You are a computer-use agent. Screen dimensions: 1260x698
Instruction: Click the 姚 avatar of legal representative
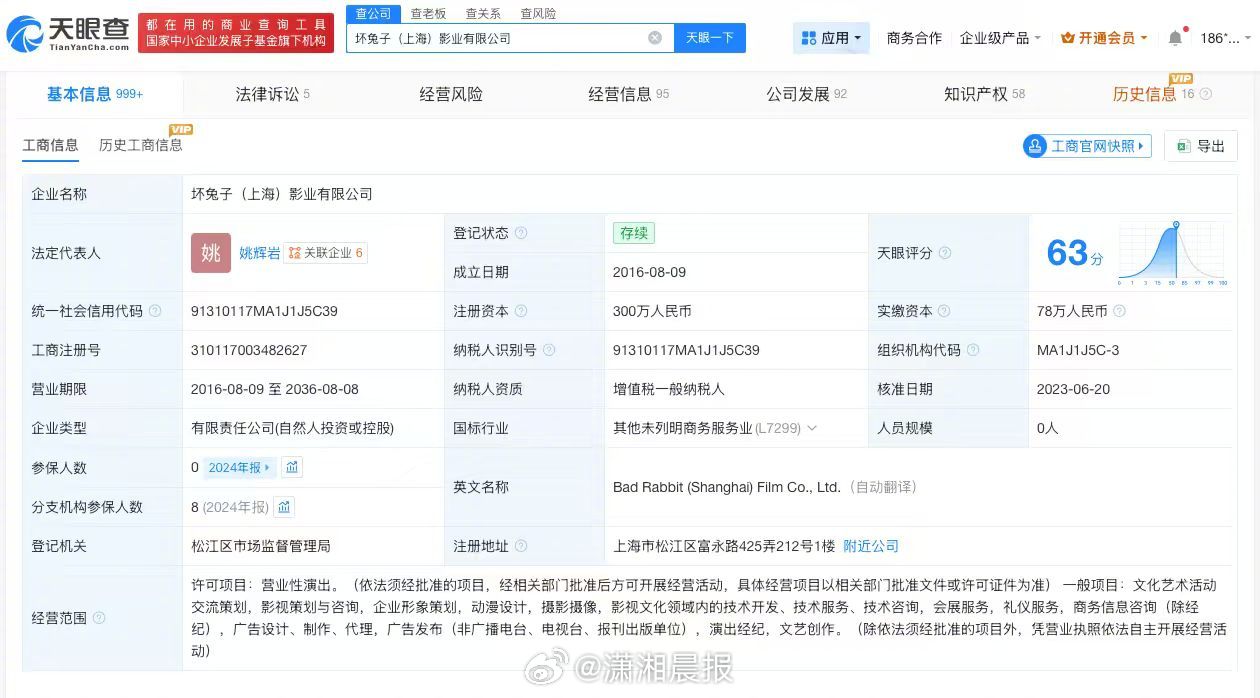click(211, 253)
